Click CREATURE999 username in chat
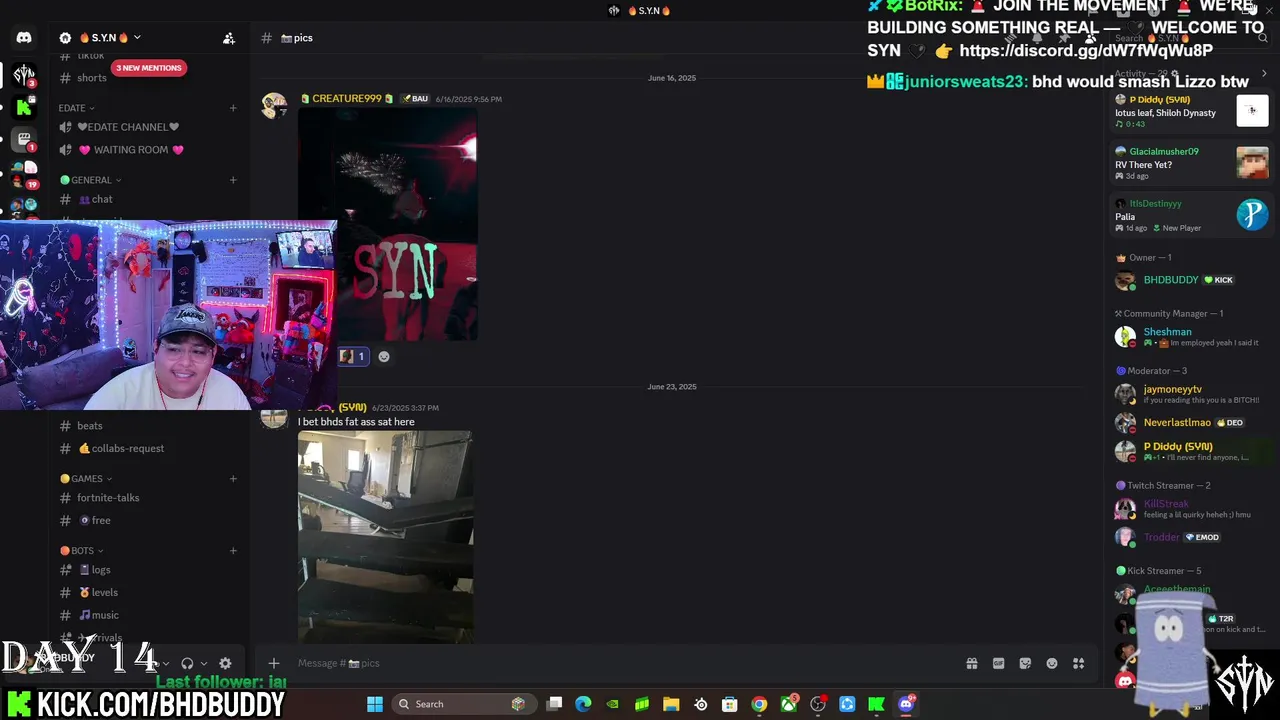This screenshot has height=720, width=1280. (346, 98)
